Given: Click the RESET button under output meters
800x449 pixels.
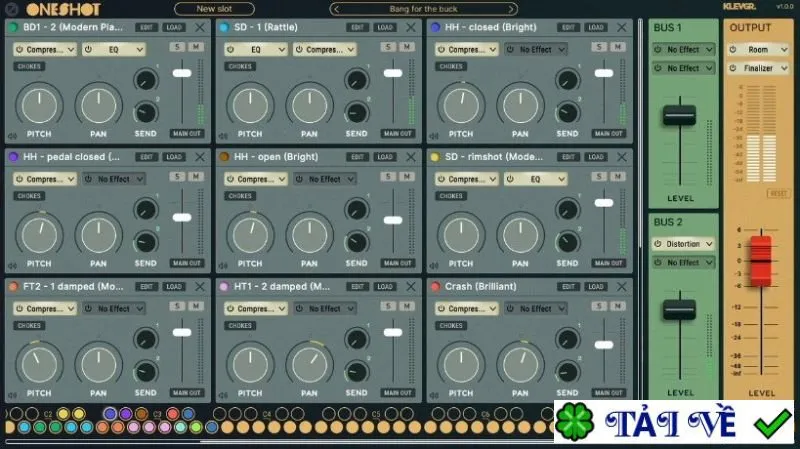Looking at the screenshot, I should [x=778, y=194].
